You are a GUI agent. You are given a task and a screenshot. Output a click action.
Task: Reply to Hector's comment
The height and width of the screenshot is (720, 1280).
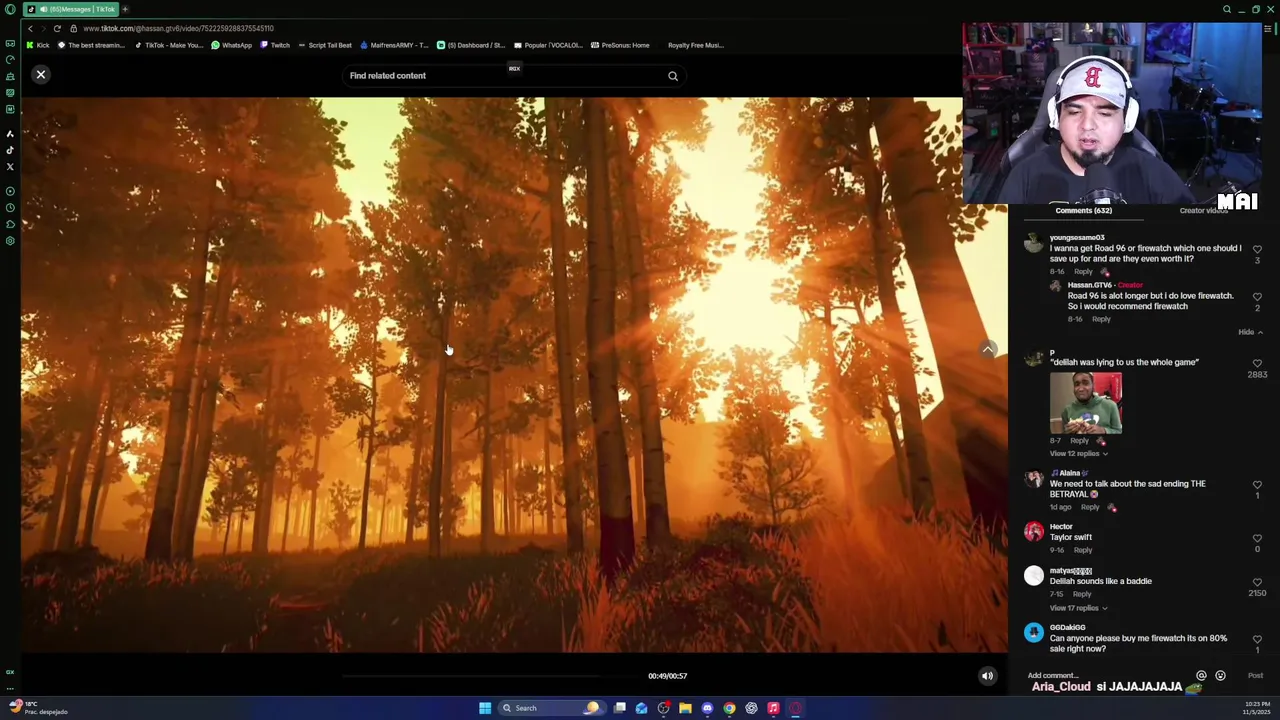point(1083,550)
